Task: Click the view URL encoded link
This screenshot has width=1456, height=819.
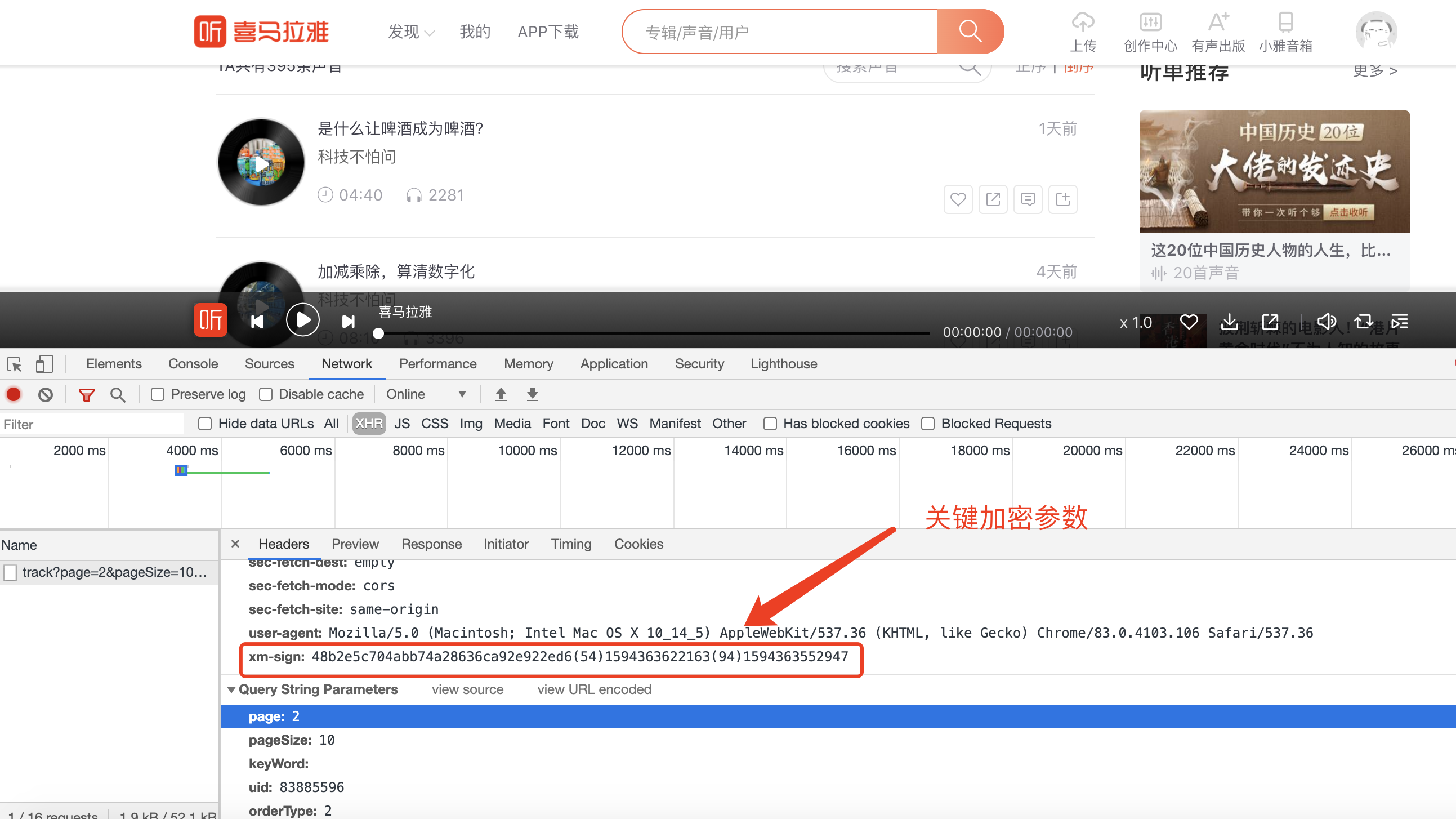Action: [593, 689]
